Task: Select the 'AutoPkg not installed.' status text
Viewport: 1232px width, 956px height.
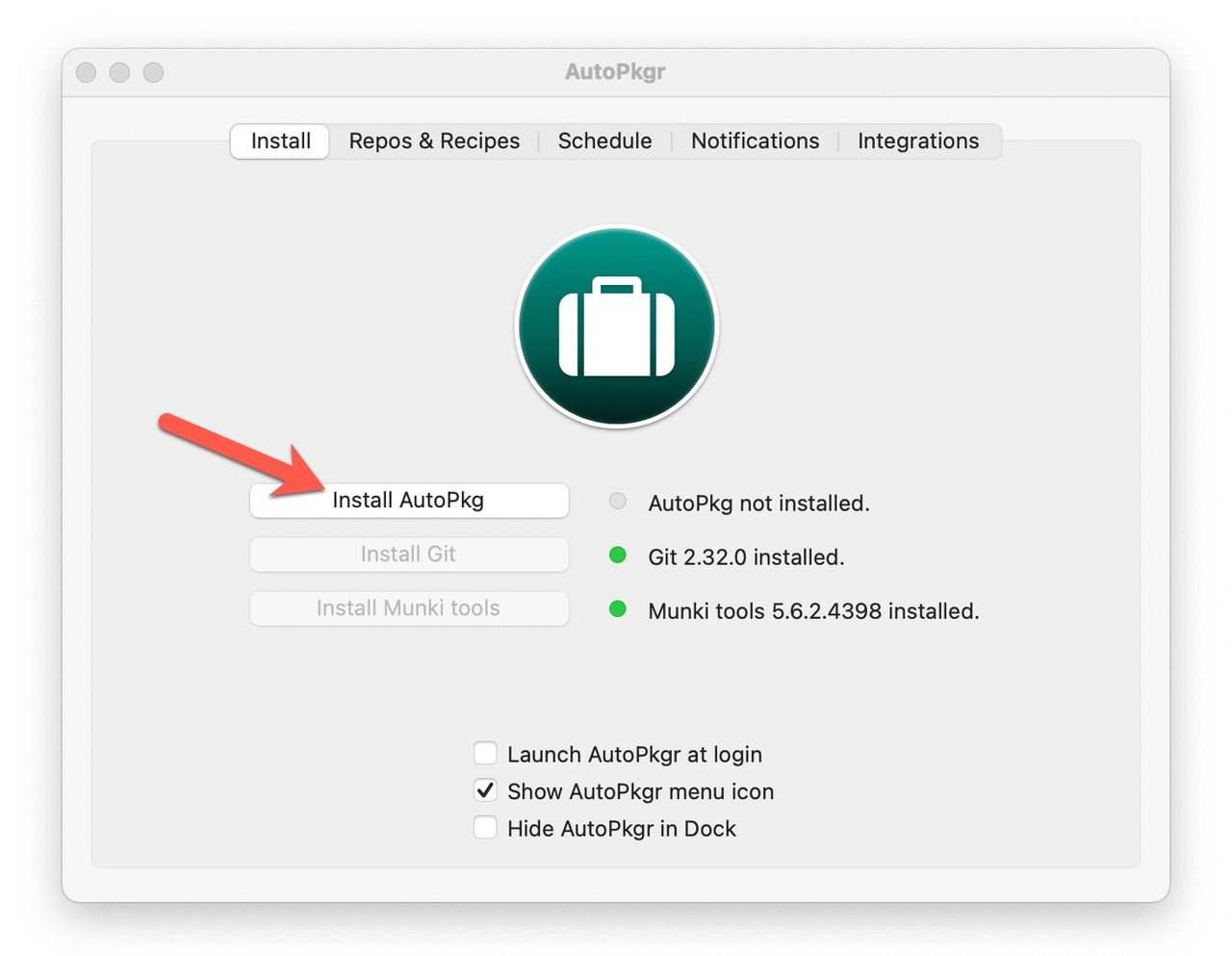Action: point(758,504)
